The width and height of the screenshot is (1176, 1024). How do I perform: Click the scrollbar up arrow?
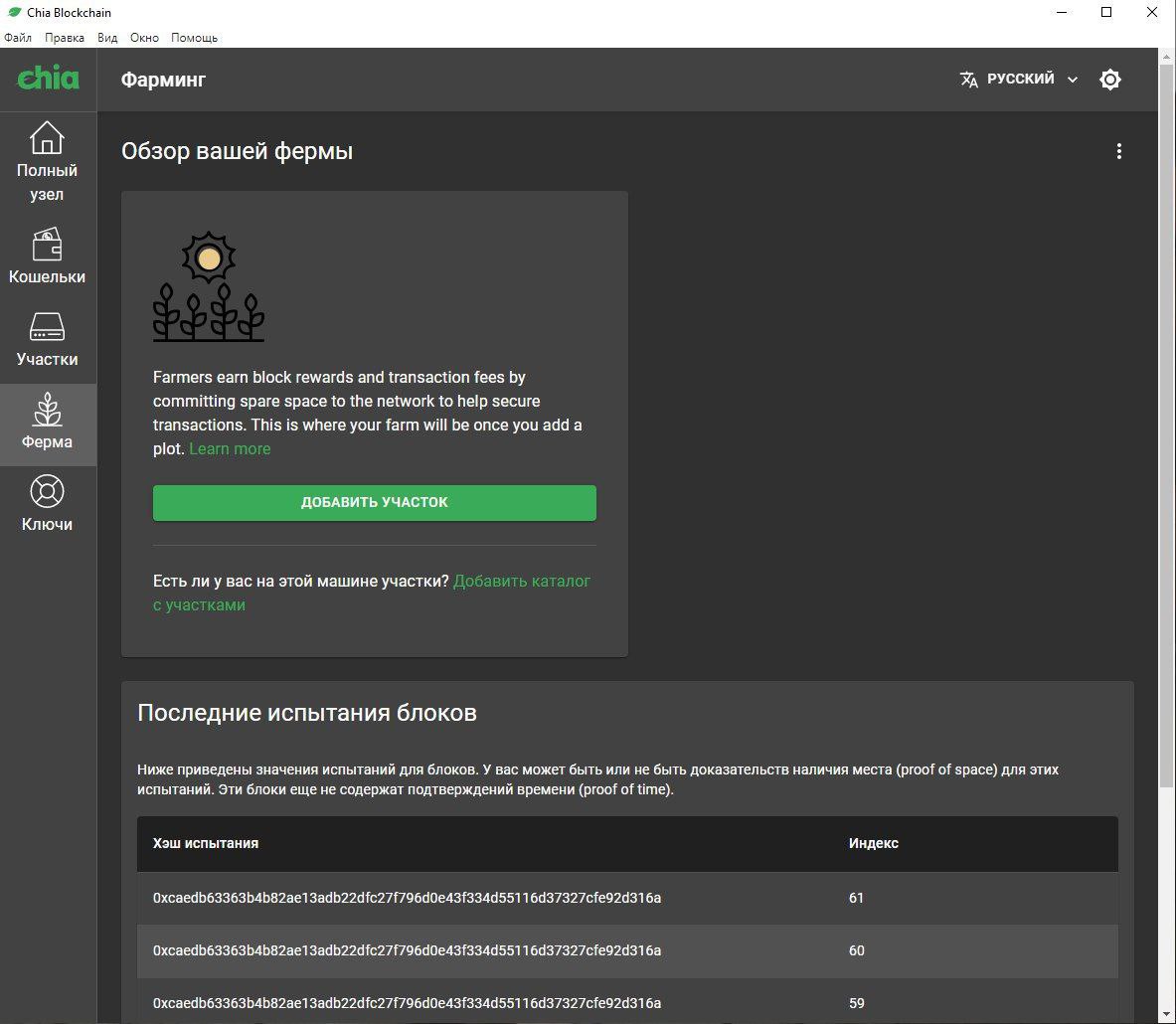pyautogui.click(x=1167, y=57)
